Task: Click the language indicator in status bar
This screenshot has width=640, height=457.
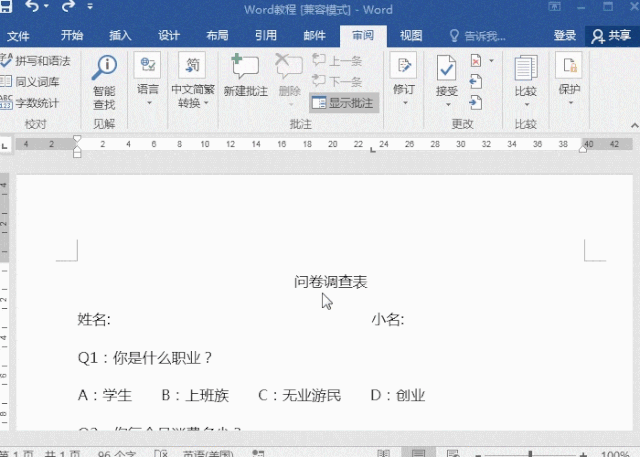Action: point(208,453)
